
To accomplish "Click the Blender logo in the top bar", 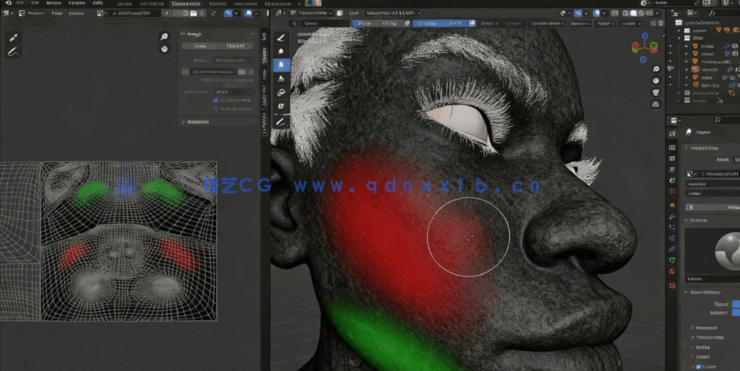I will pos(8,3).
